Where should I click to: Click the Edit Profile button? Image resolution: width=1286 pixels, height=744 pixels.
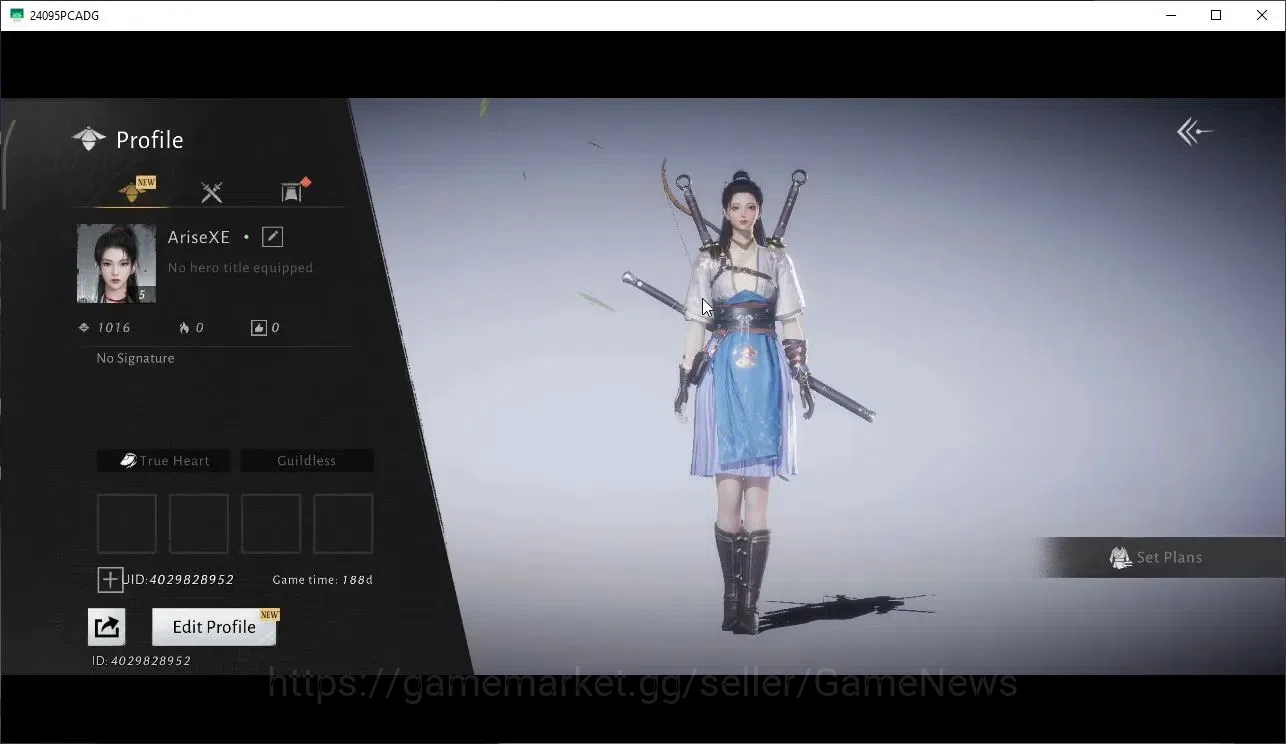point(214,627)
